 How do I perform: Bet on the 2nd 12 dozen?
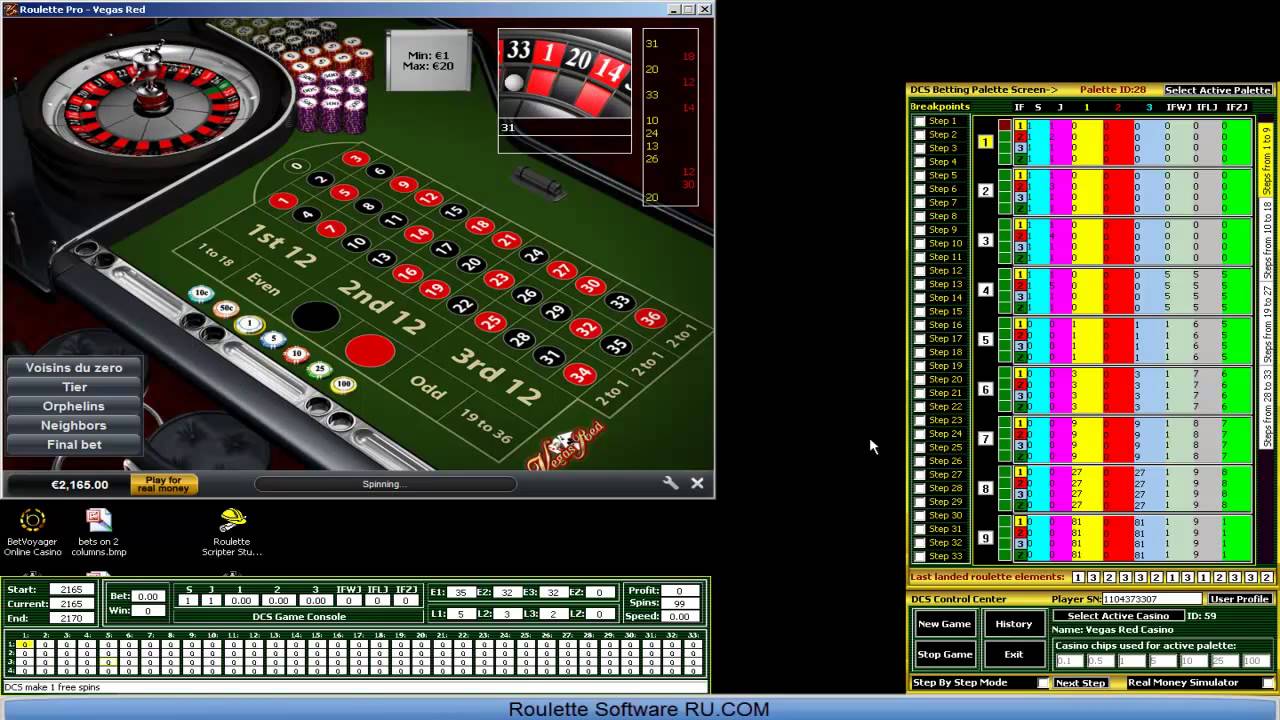pyautogui.click(x=382, y=305)
